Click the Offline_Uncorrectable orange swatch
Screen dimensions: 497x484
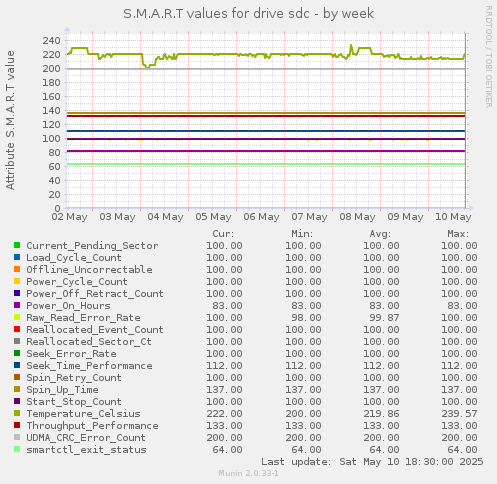click(17, 269)
